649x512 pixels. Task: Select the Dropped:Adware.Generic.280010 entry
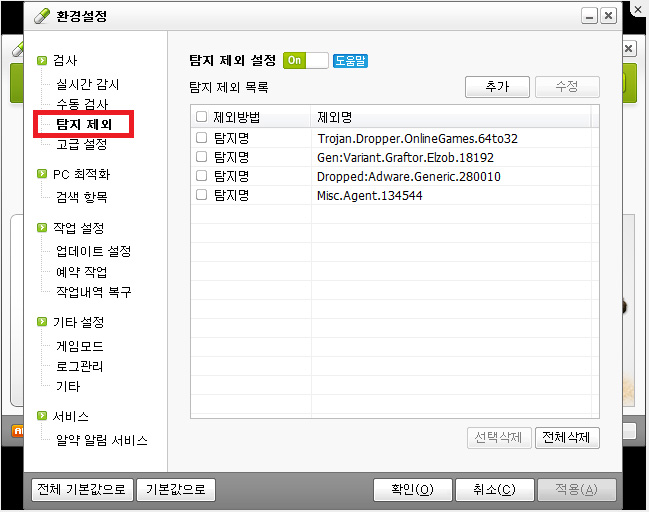409,176
